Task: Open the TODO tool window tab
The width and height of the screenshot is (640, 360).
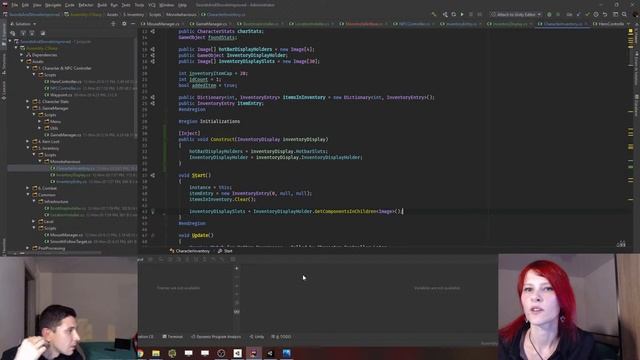Action: point(282,337)
